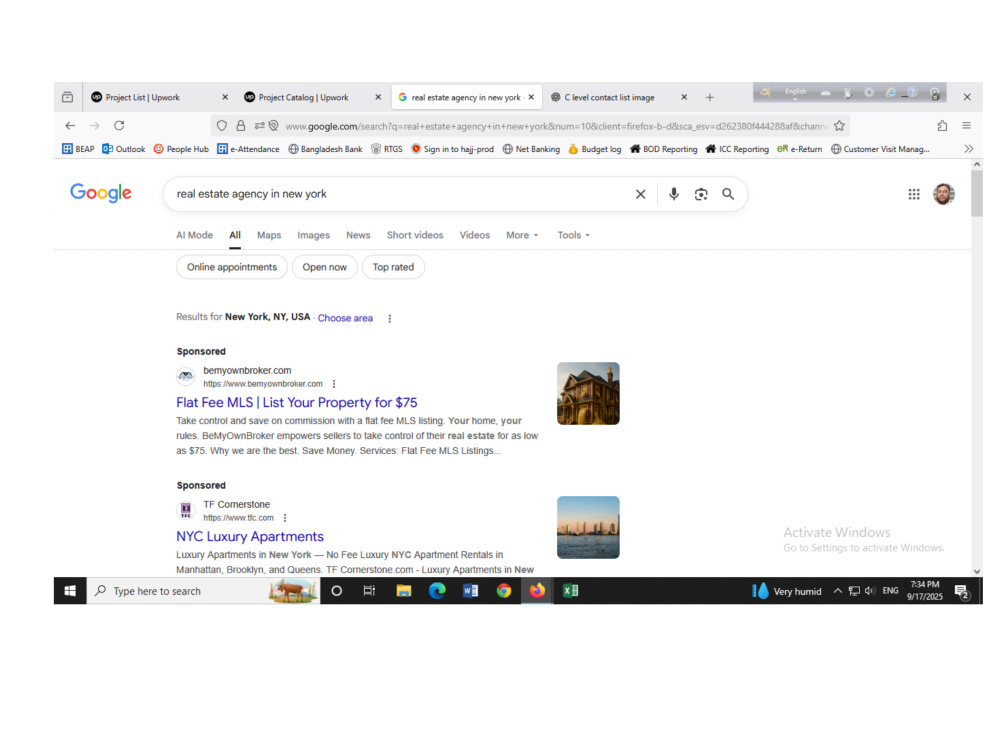Filter results by Open now
The height and width of the screenshot is (750, 1000).
325,267
